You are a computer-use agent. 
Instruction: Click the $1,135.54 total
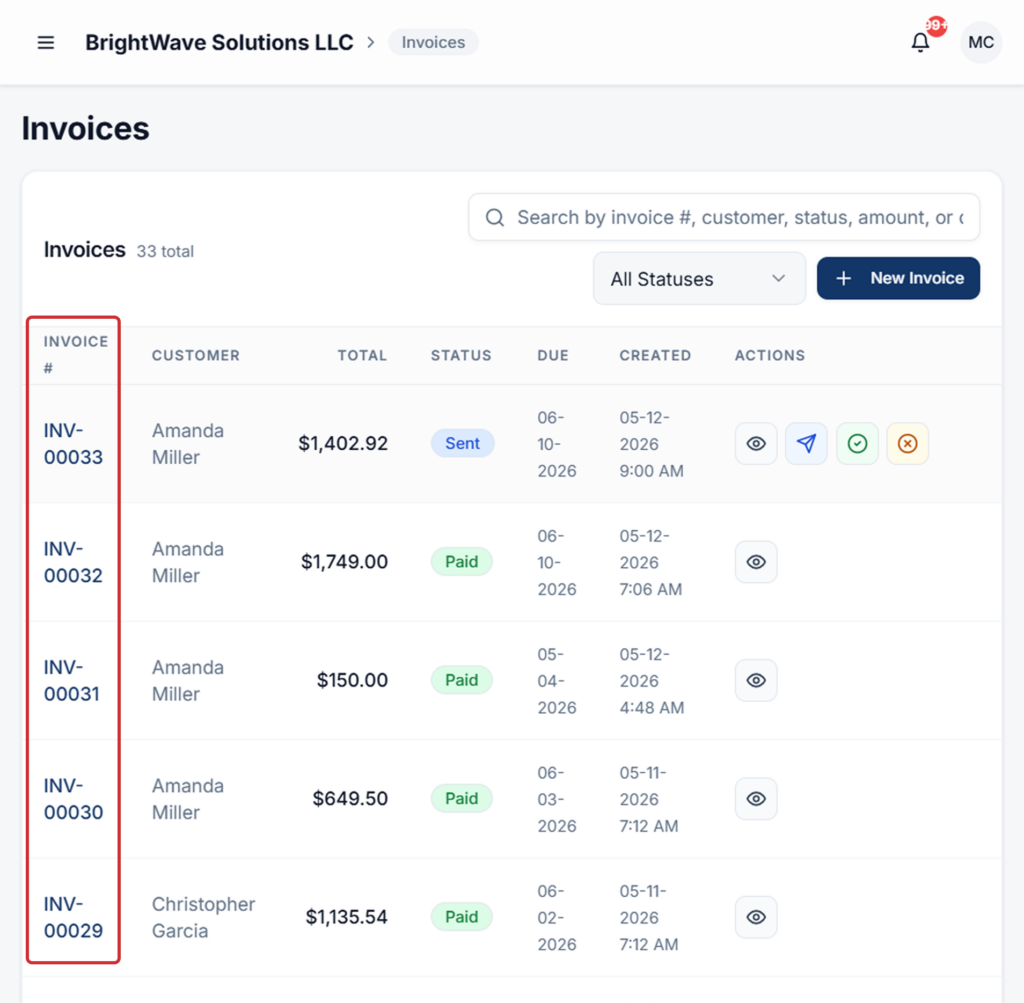click(347, 916)
